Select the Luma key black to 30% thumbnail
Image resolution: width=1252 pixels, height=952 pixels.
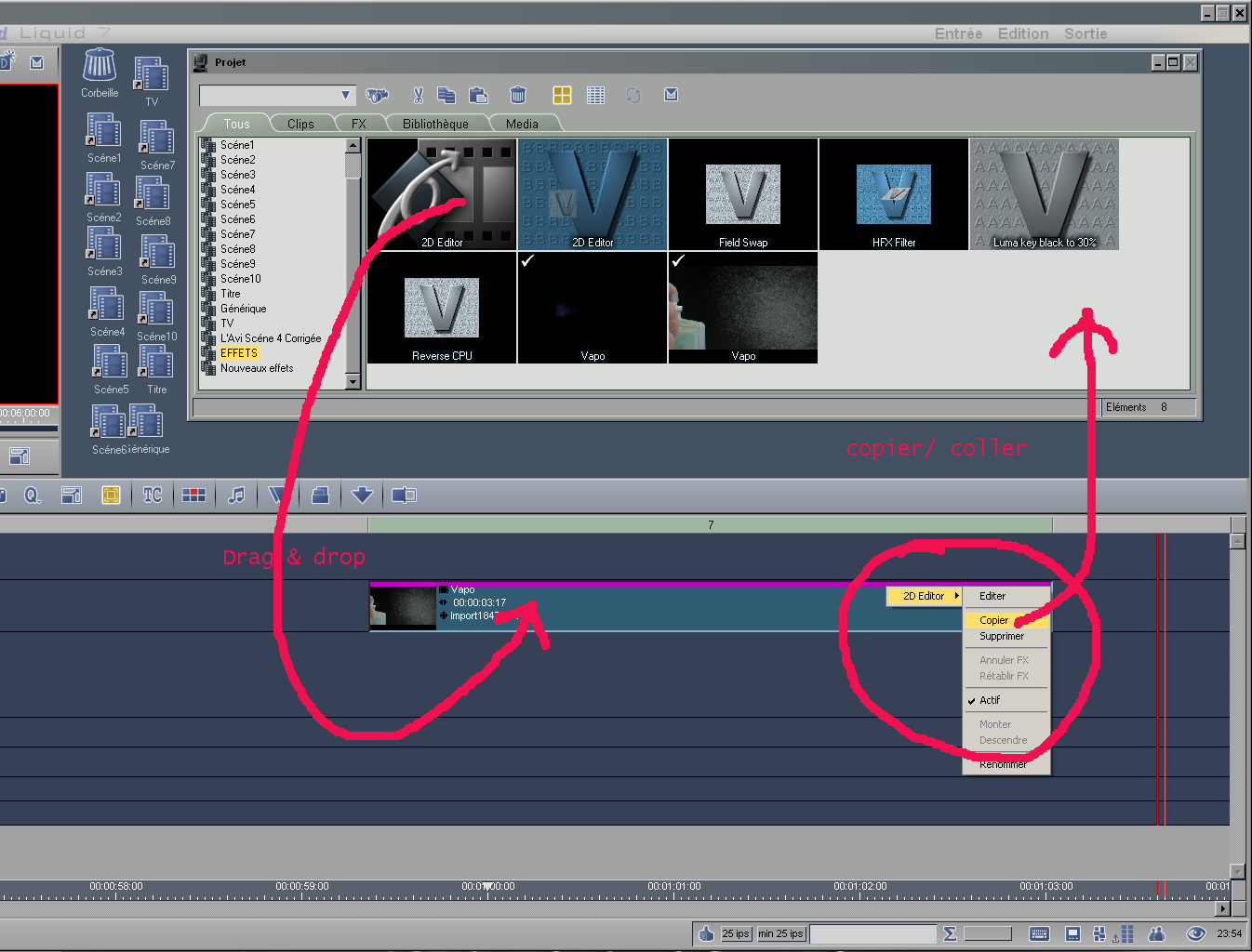[x=1044, y=194]
